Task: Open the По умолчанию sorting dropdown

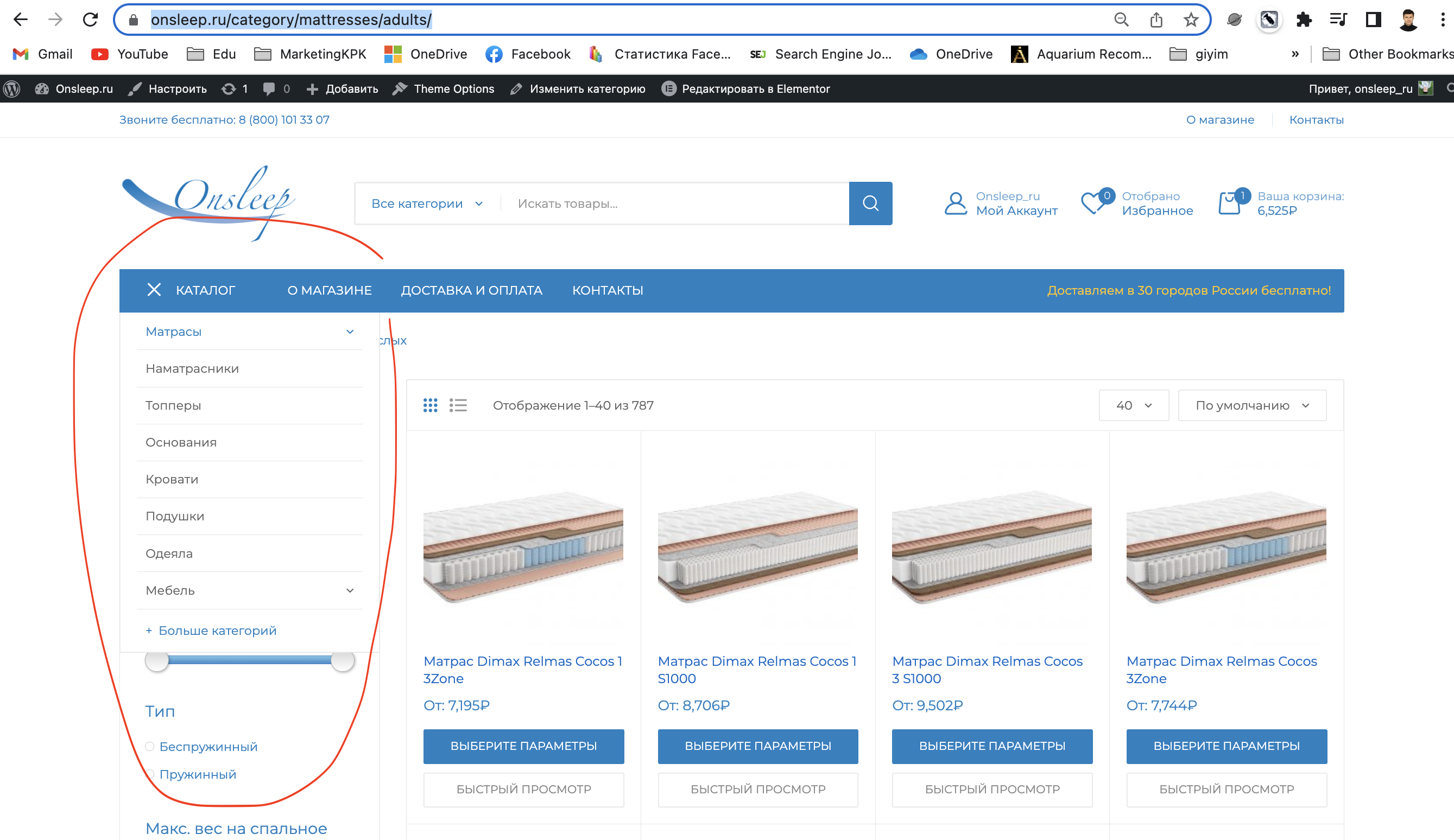Action: coord(1252,405)
